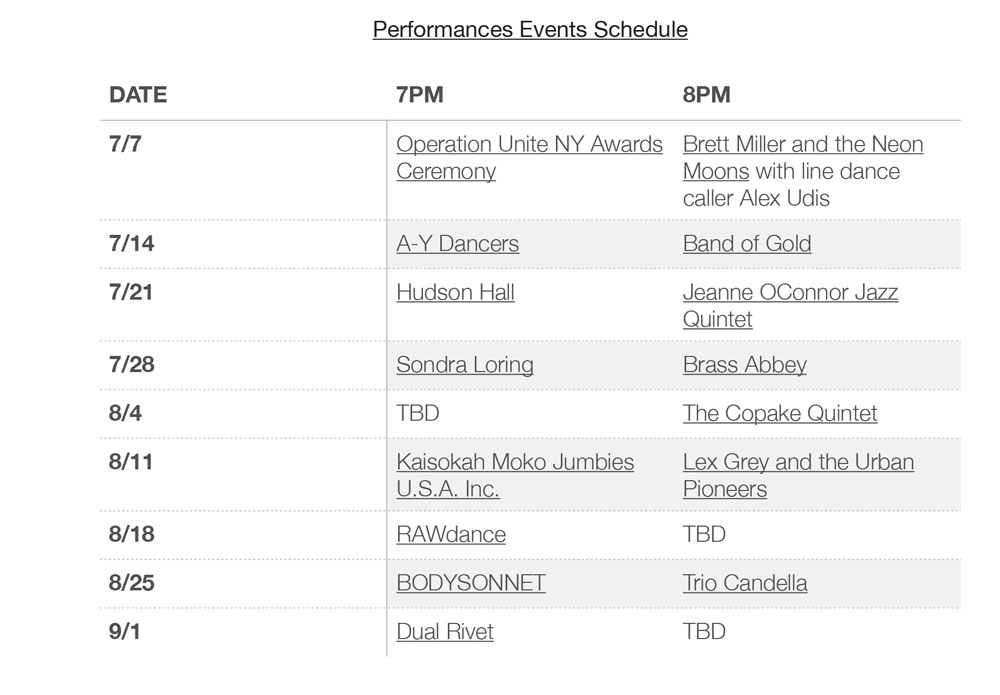1000x695 pixels.
Task: Click the Sondra Loring link
Action: [x=465, y=365]
